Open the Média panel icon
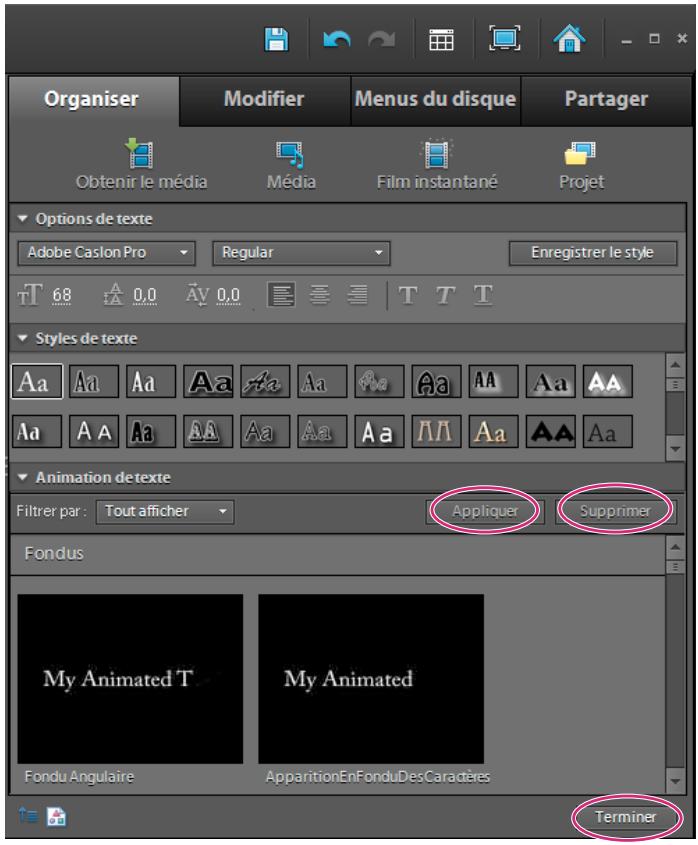 290,155
